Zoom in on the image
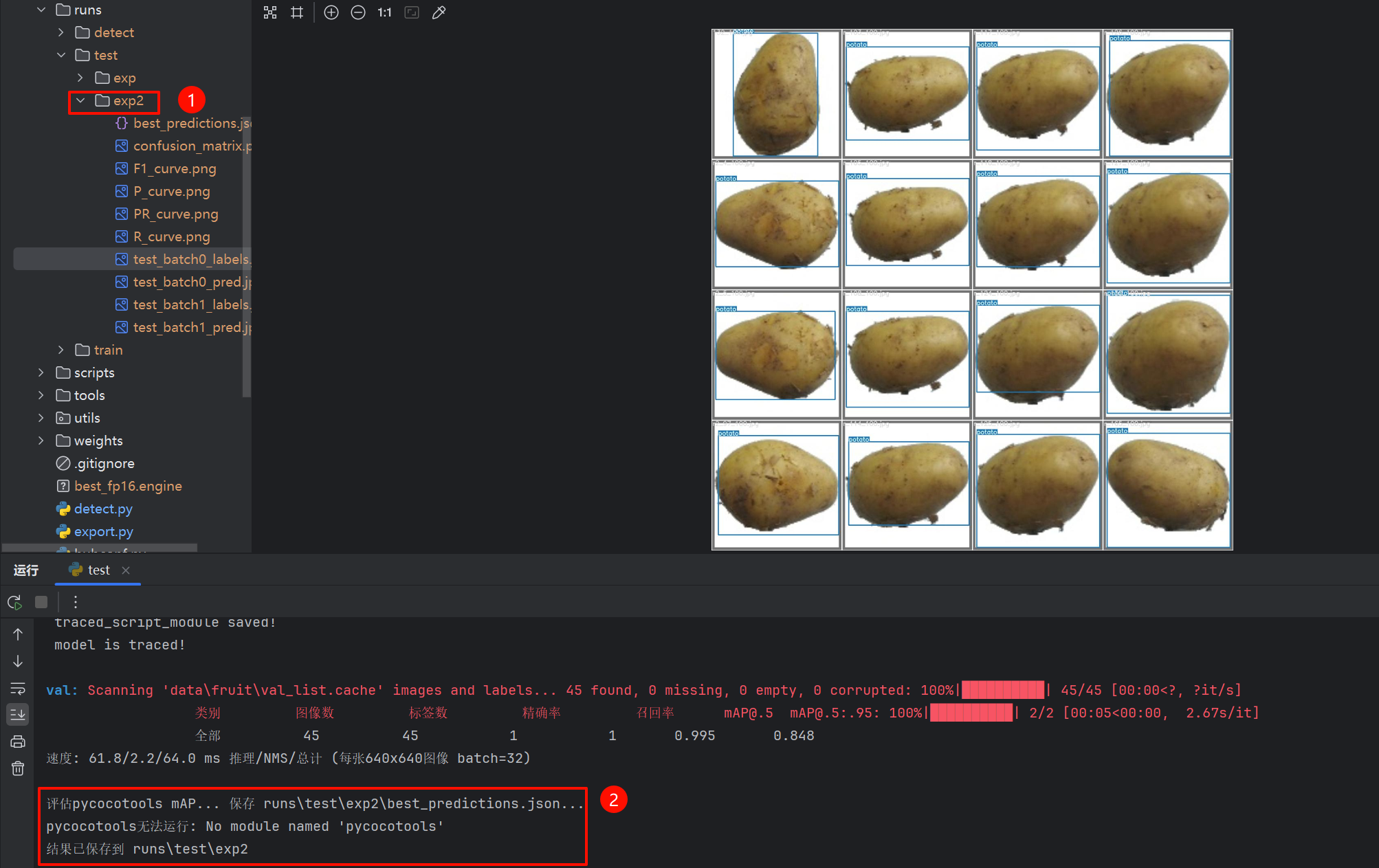The image size is (1379, 868). (x=331, y=12)
